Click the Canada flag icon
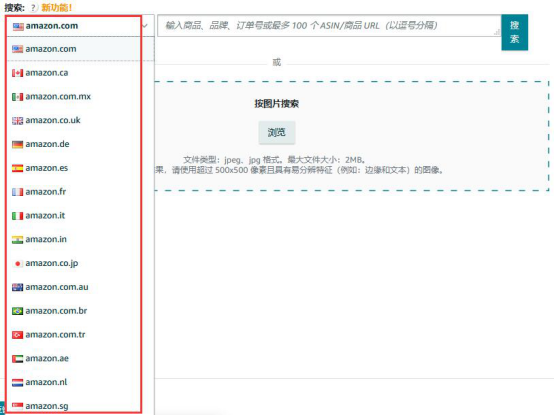Viewport: 554px width, 415px height. pos(17,73)
